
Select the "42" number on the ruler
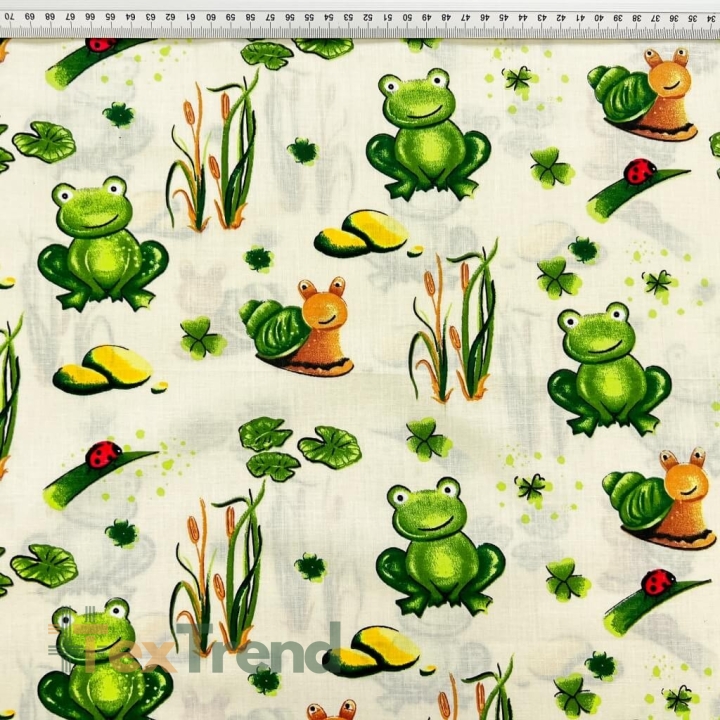click(561, 18)
